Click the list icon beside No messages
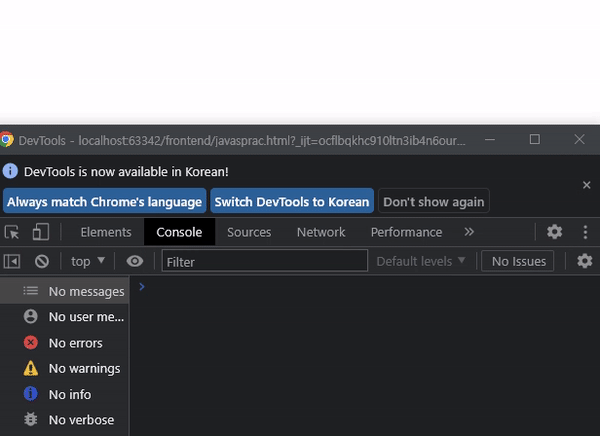 point(31,291)
